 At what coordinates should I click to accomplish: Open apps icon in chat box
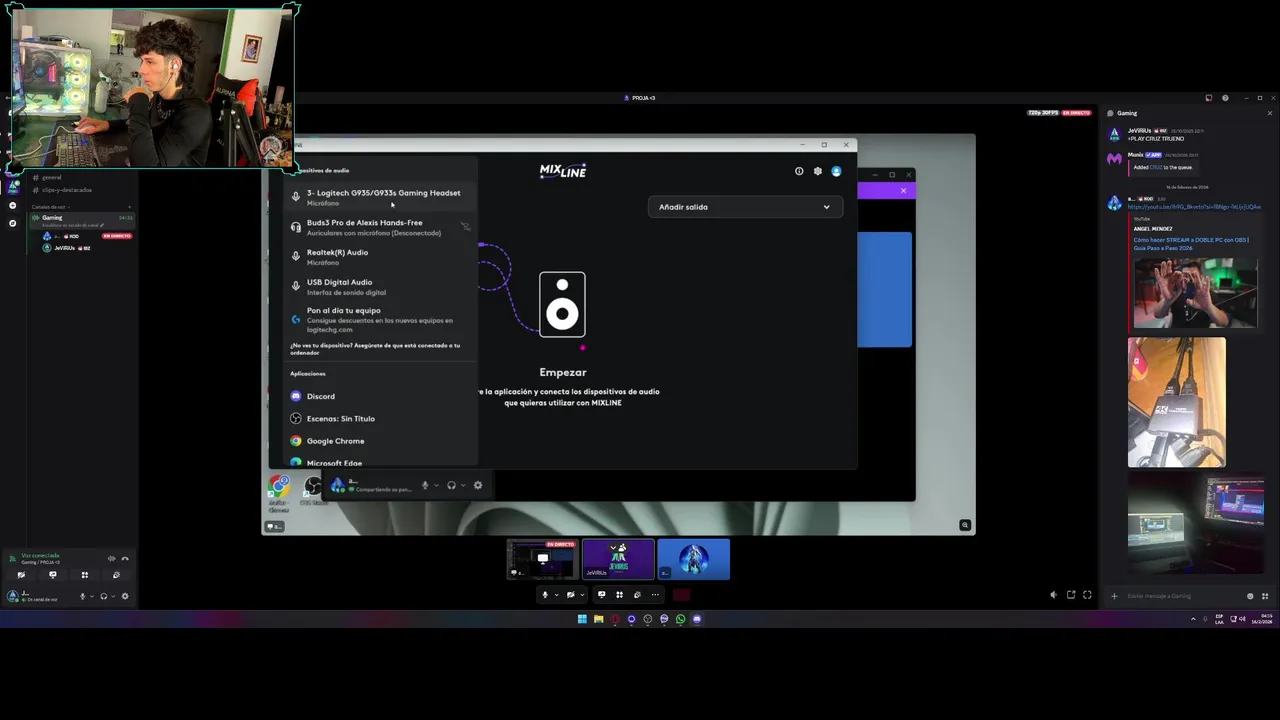(1265, 596)
